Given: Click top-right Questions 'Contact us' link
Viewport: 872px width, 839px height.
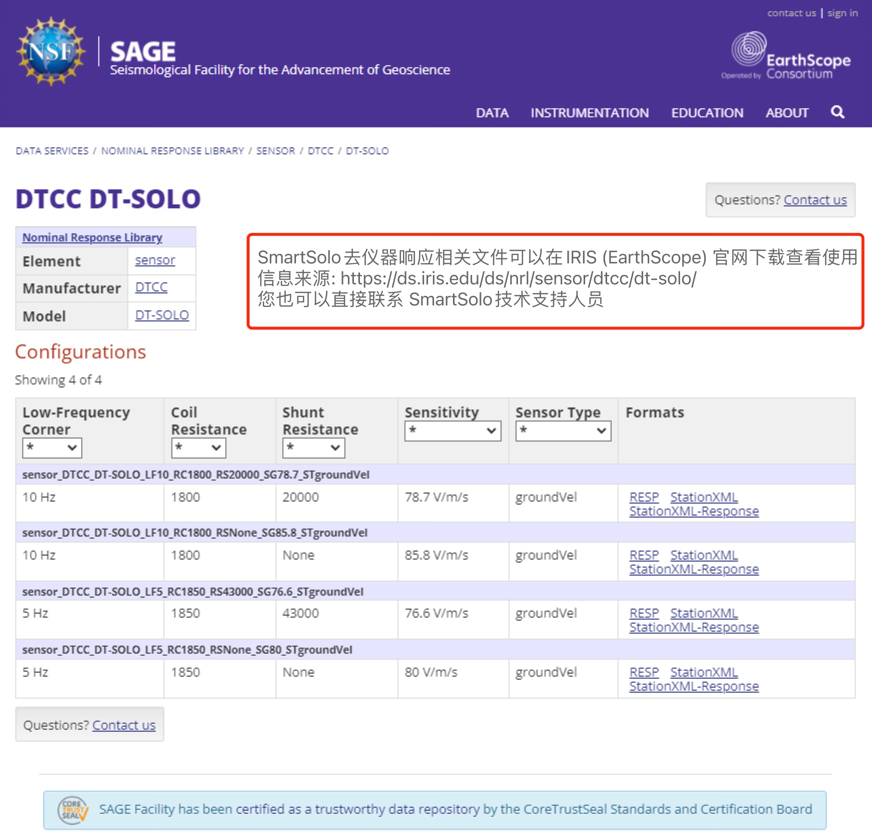Looking at the screenshot, I should coord(815,200).
